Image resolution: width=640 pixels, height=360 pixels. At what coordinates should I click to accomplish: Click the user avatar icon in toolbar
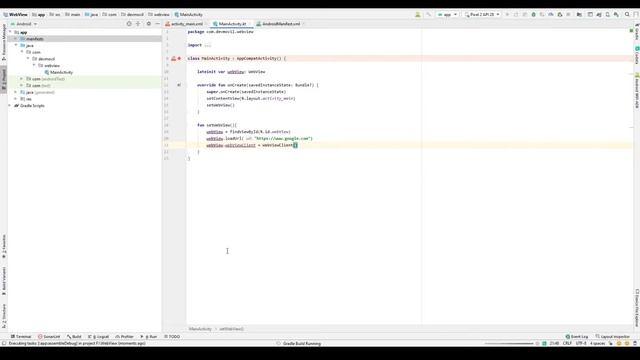418,14
